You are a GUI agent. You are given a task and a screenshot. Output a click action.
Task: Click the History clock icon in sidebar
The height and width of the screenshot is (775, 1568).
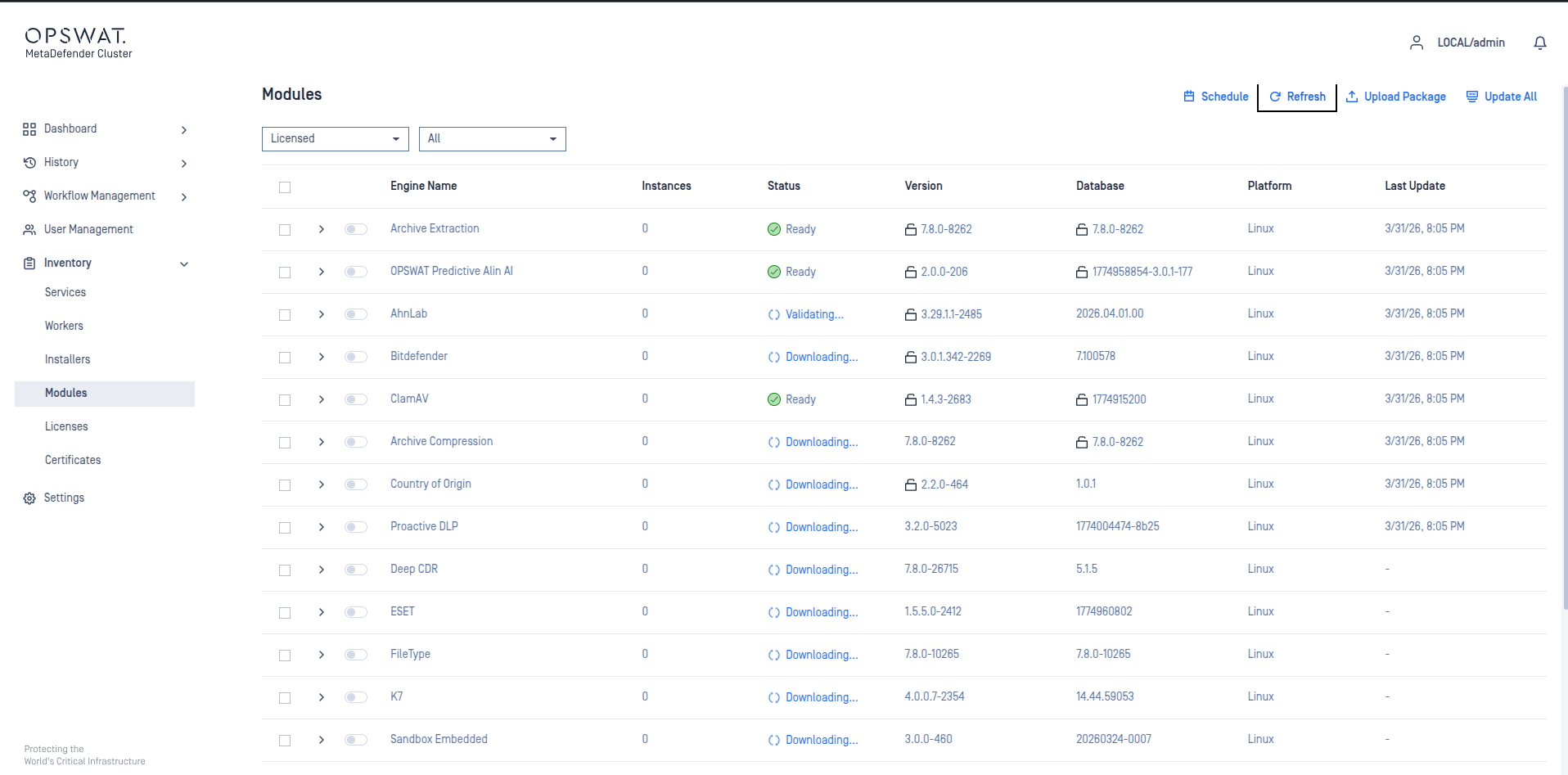(x=29, y=163)
